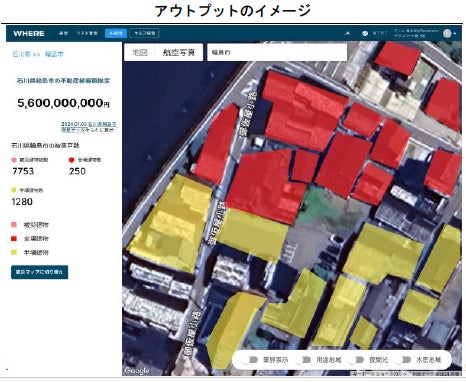Image resolution: width=466 pixels, height=382 pixels.
Task: Click the Google logo on the map
Action: coord(137,370)
